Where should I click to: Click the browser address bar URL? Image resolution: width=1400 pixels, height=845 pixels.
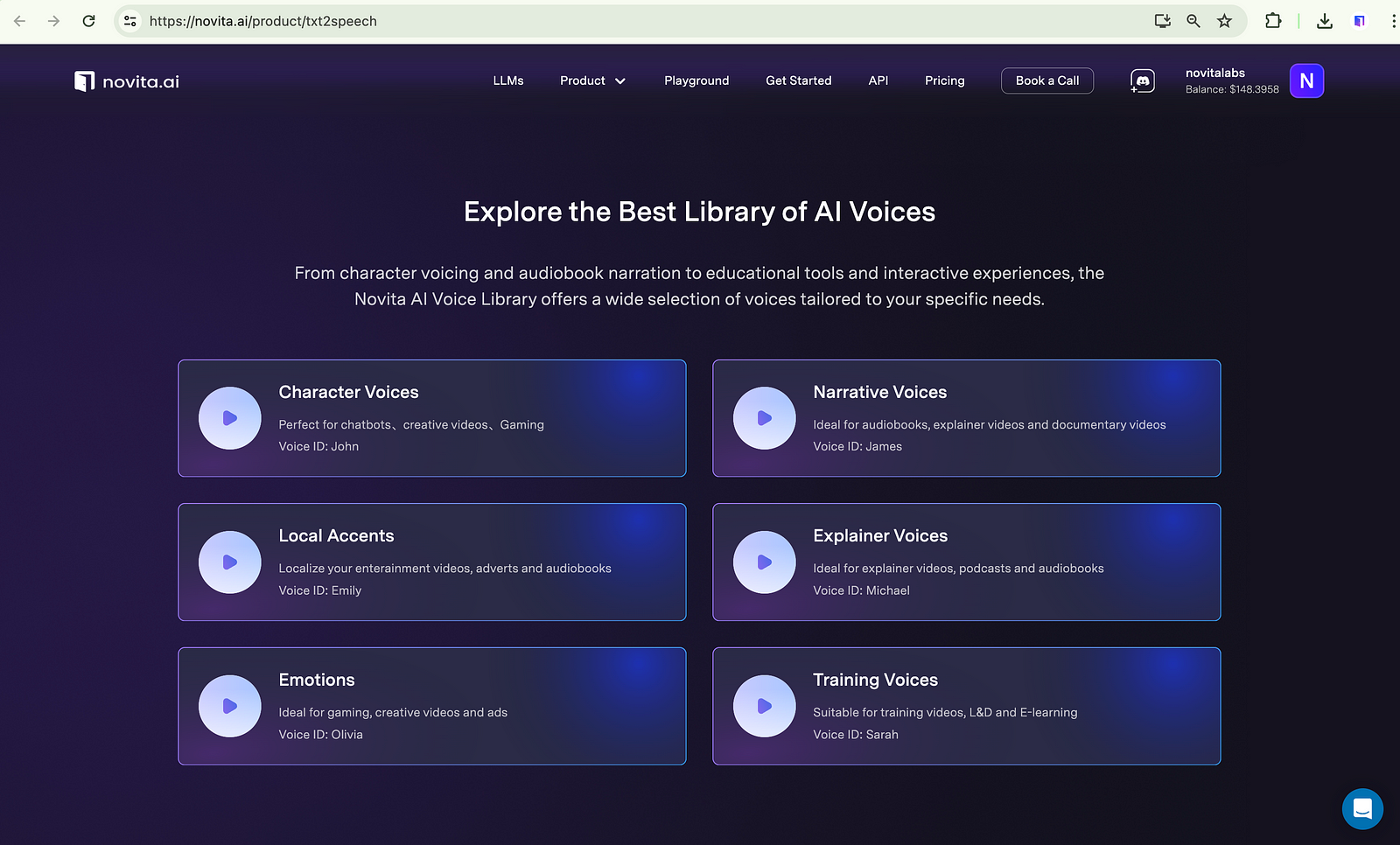click(262, 21)
